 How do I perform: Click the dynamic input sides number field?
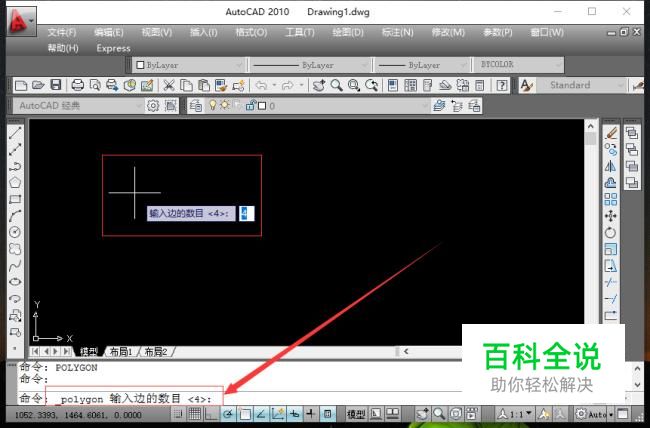(x=247, y=213)
